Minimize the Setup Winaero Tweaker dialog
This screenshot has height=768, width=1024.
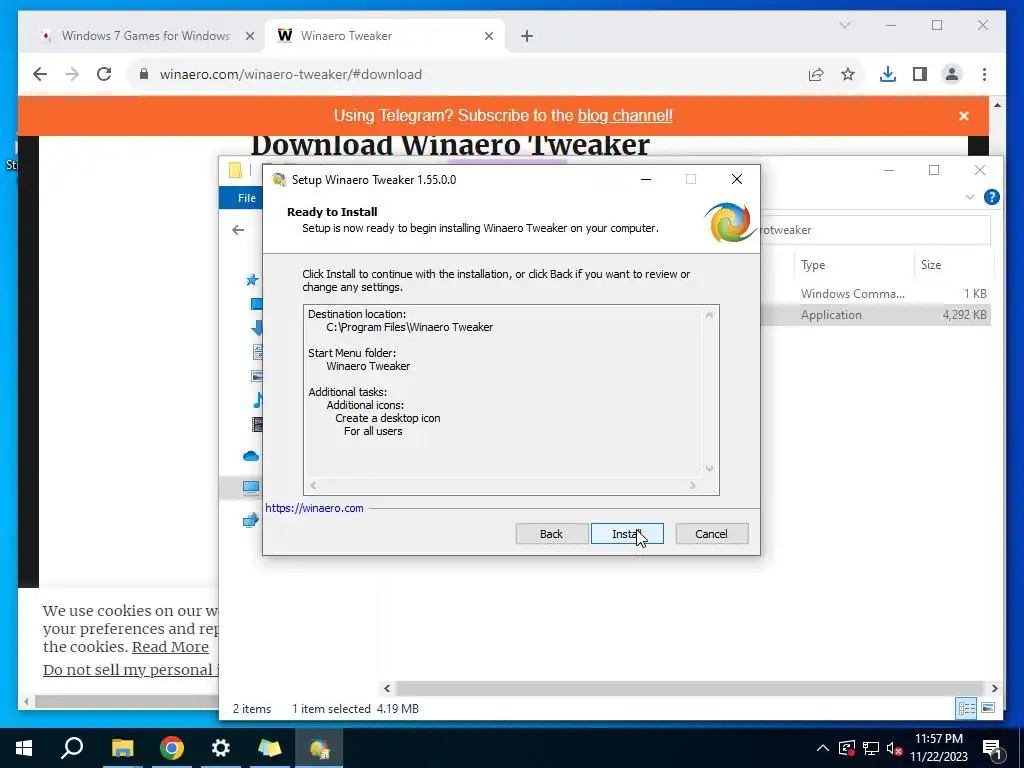pos(646,180)
